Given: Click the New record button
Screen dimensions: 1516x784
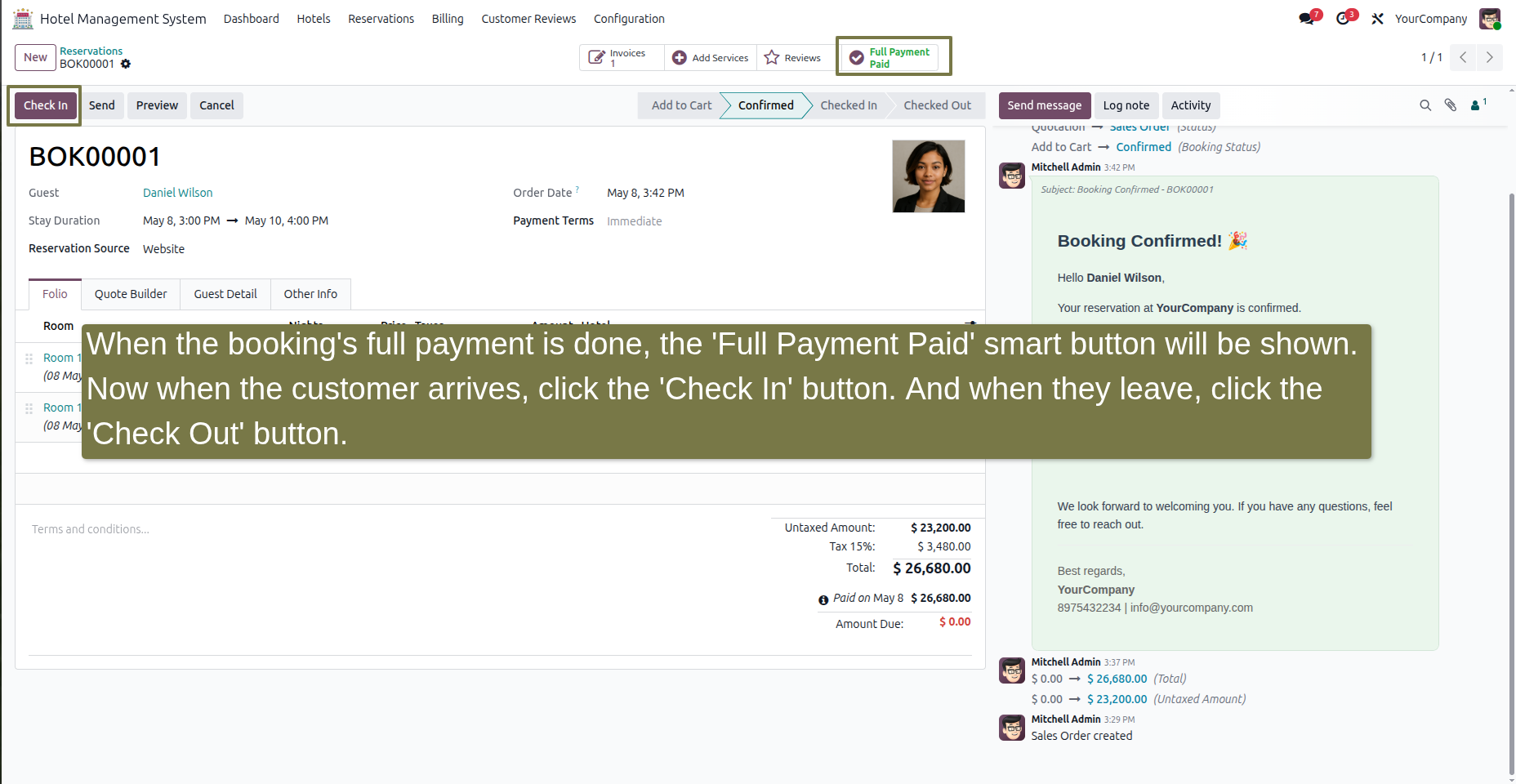Looking at the screenshot, I should pyautogui.click(x=35, y=57).
